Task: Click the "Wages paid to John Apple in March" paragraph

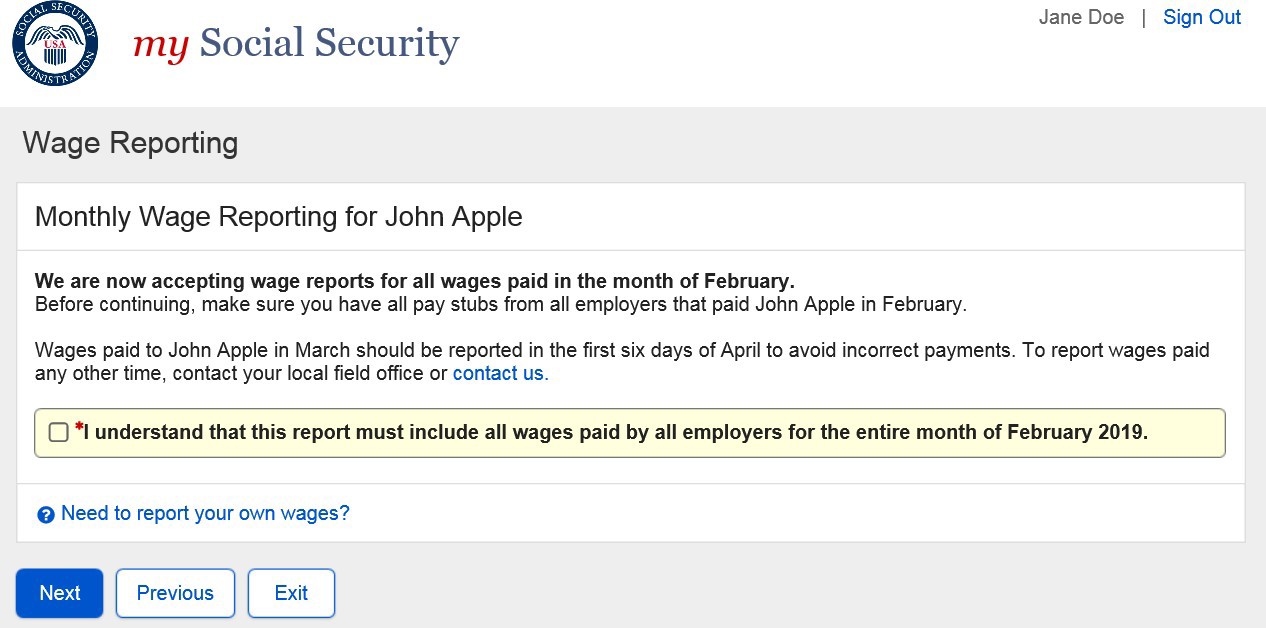Action: pos(620,351)
